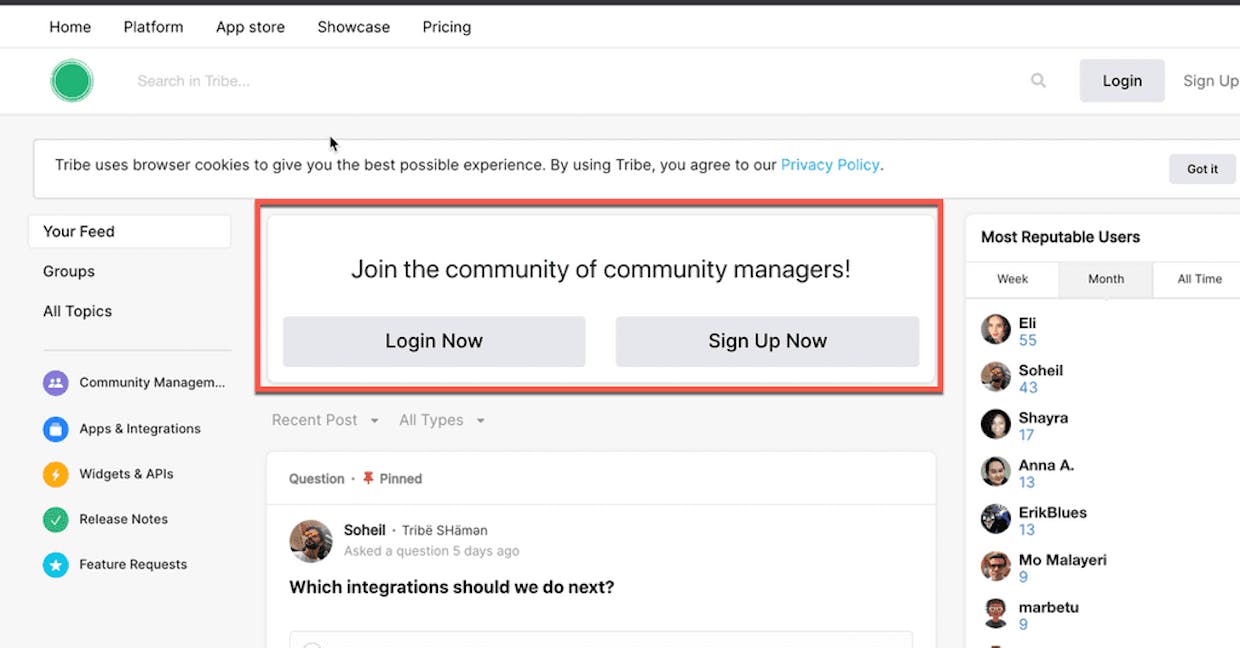Switch to the All Time tab
Viewport: 1240px width, 648px height.
click(1199, 279)
